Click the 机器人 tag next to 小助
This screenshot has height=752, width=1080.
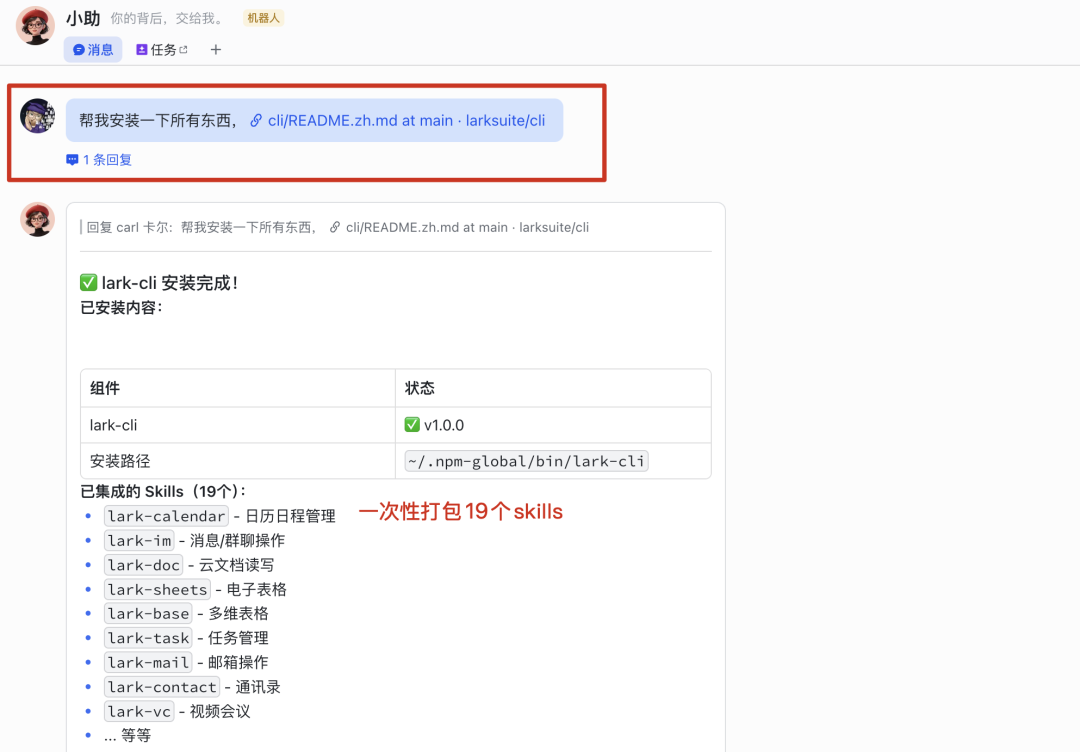[262, 17]
